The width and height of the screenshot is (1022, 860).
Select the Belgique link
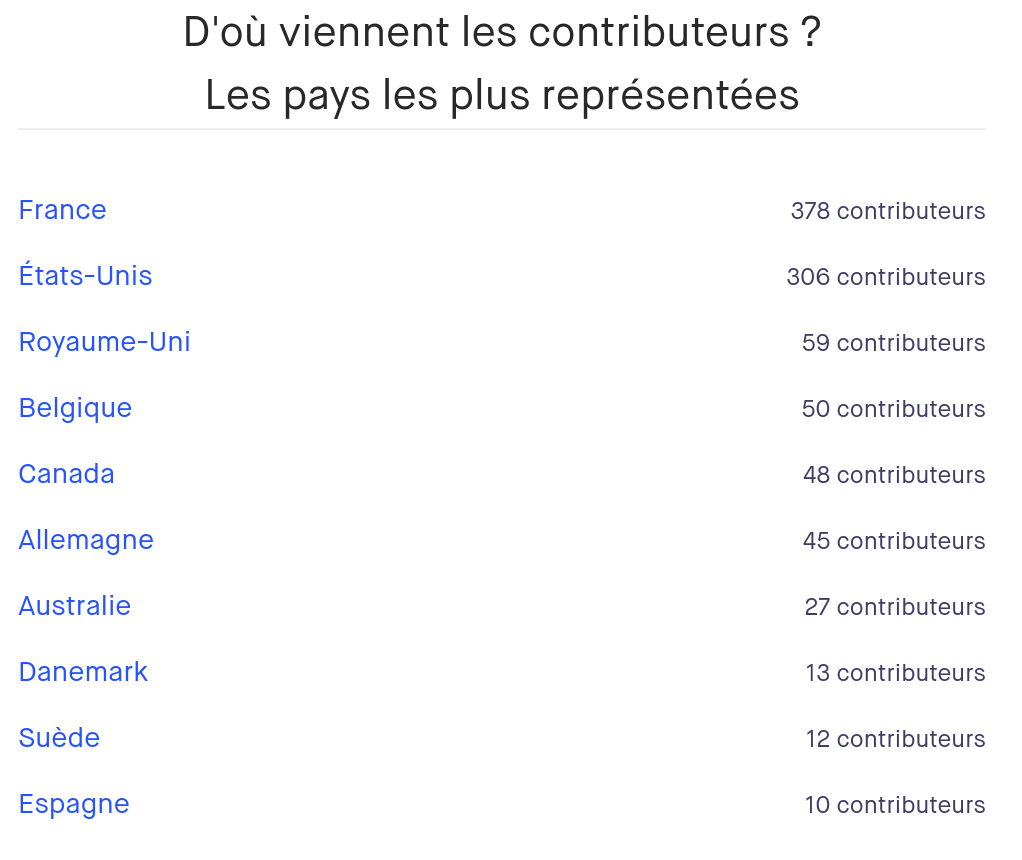click(75, 408)
